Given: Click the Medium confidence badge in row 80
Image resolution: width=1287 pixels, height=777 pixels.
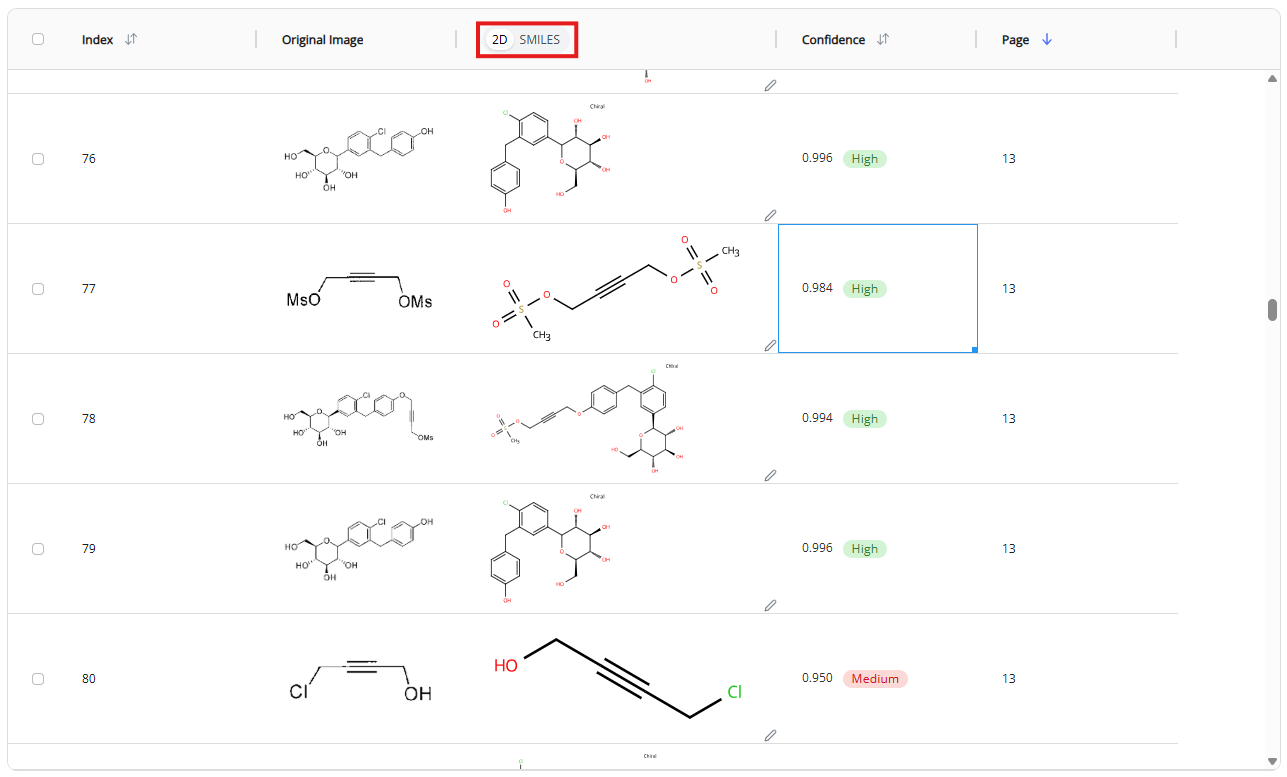Looking at the screenshot, I should pos(875,679).
